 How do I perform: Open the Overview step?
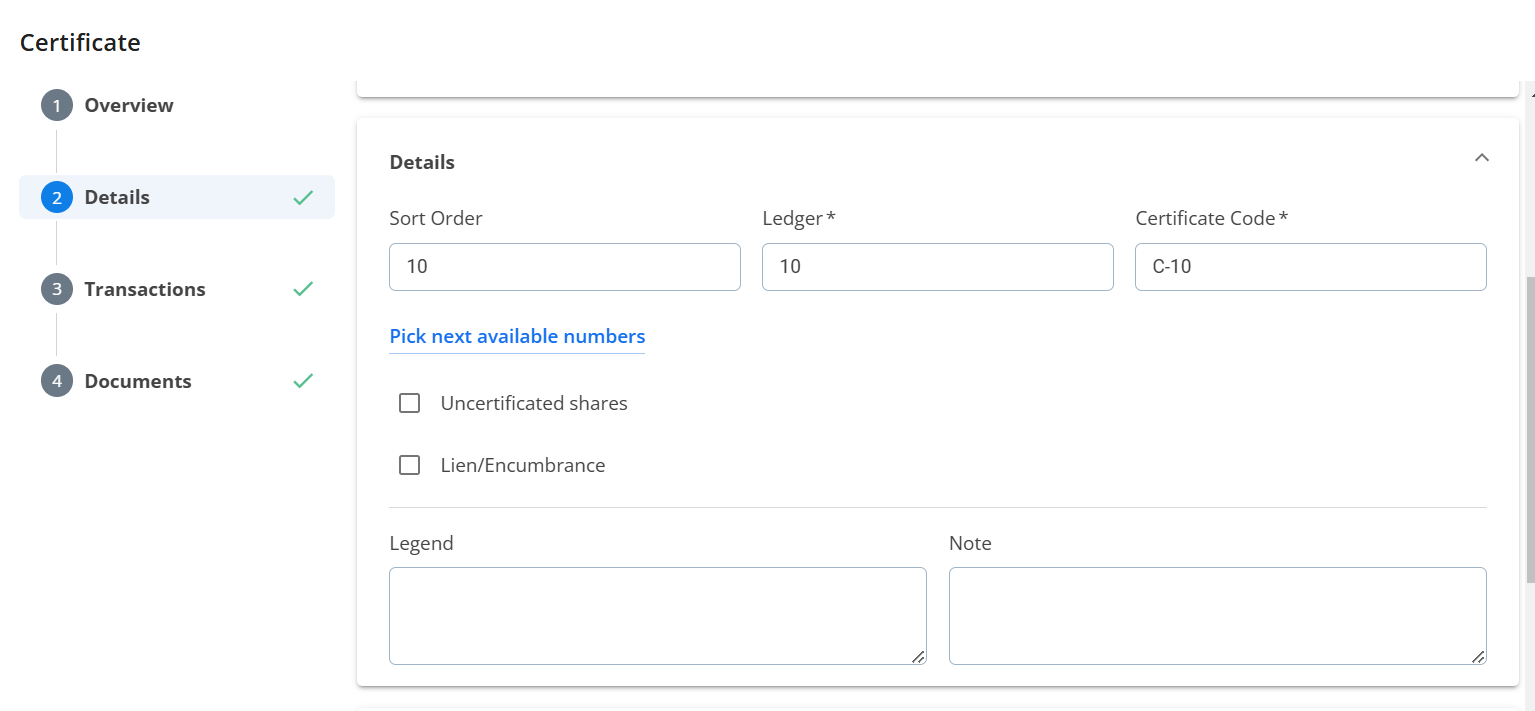click(x=129, y=106)
